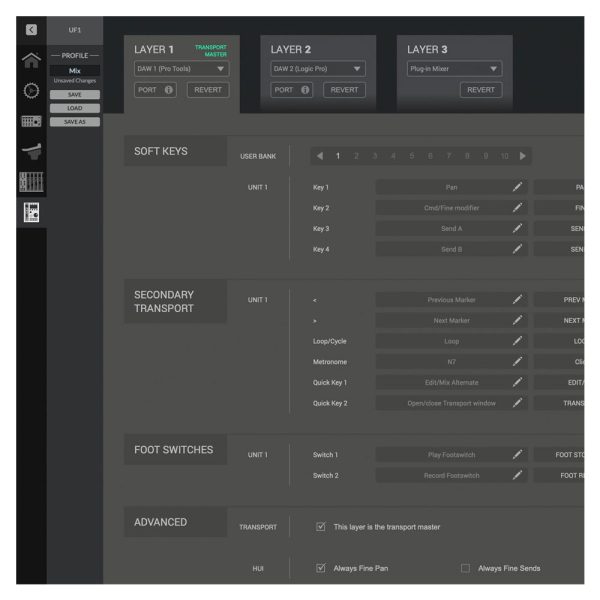Open the Home page from sidebar

pyautogui.click(x=31, y=60)
